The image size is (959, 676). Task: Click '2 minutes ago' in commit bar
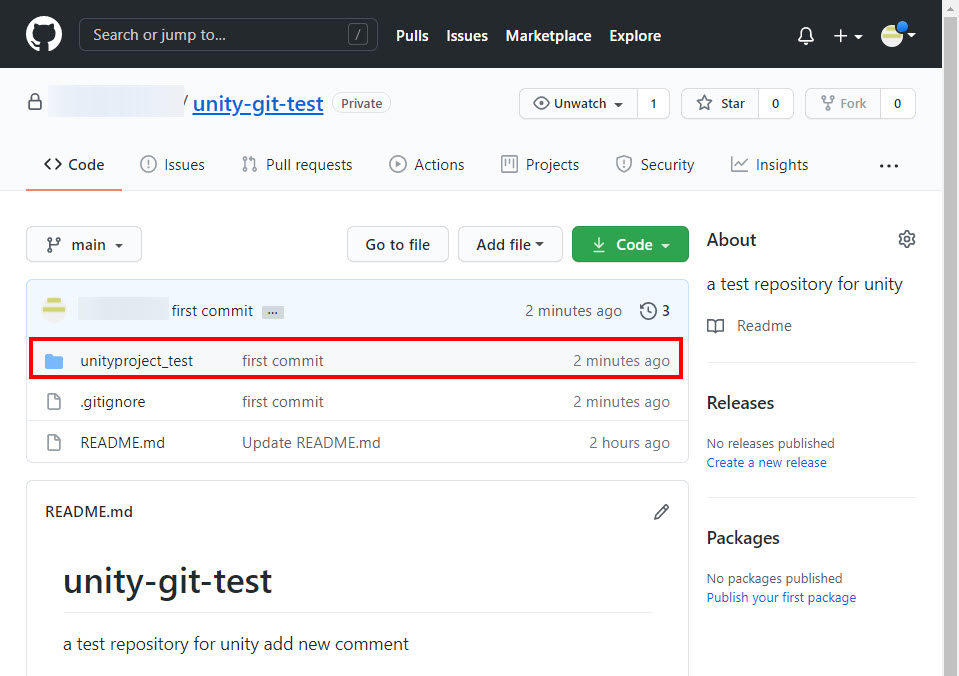pos(573,311)
